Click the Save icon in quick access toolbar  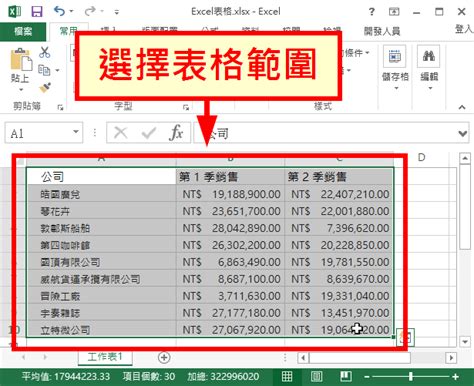37,12
